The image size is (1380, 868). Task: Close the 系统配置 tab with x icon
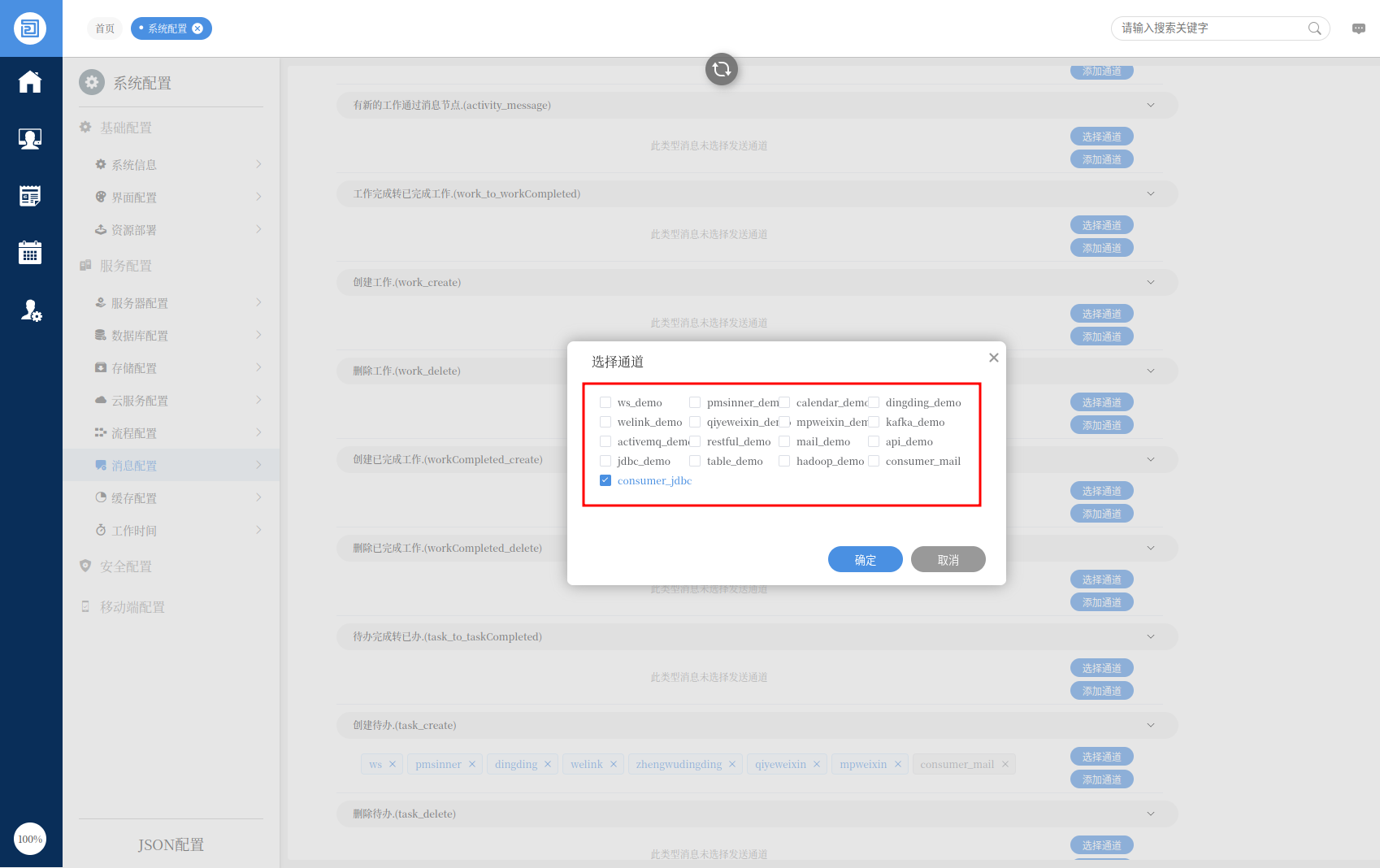197,28
